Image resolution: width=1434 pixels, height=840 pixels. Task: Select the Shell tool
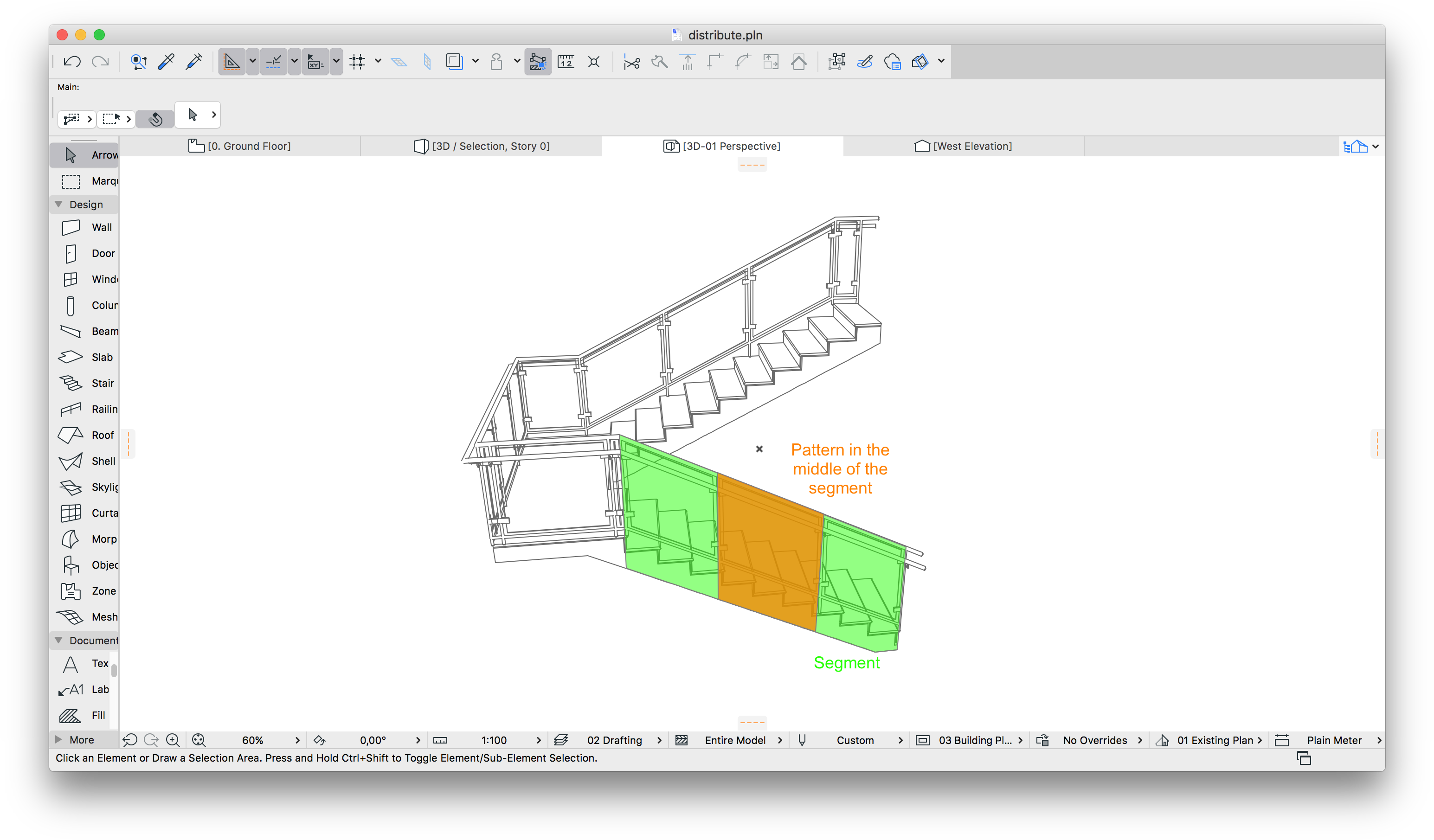pos(84,461)
